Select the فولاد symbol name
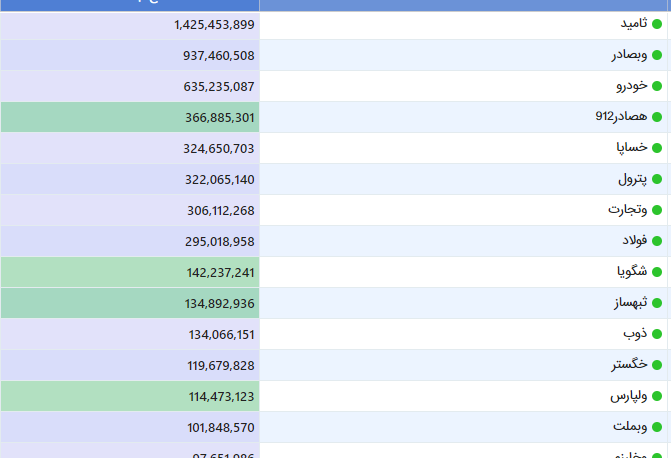The image size is (671, 458). [635, 241]
